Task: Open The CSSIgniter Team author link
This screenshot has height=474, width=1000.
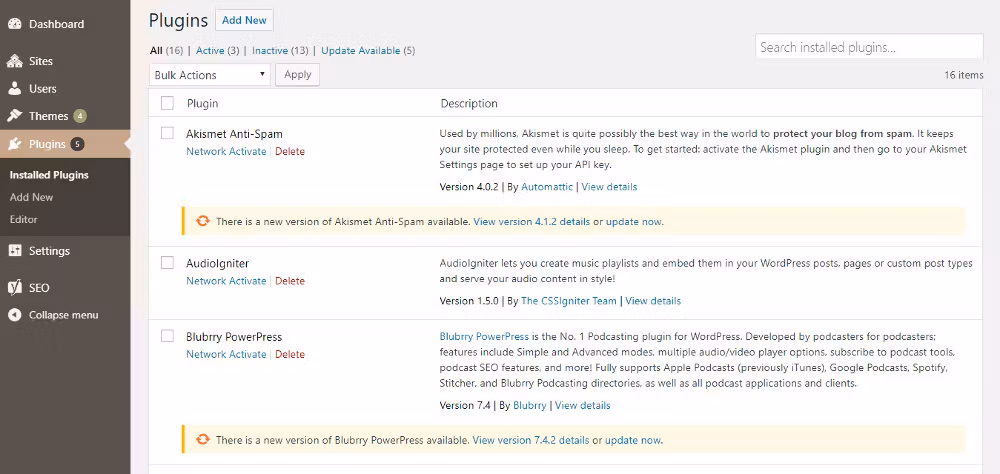Action: pos(569,300)
